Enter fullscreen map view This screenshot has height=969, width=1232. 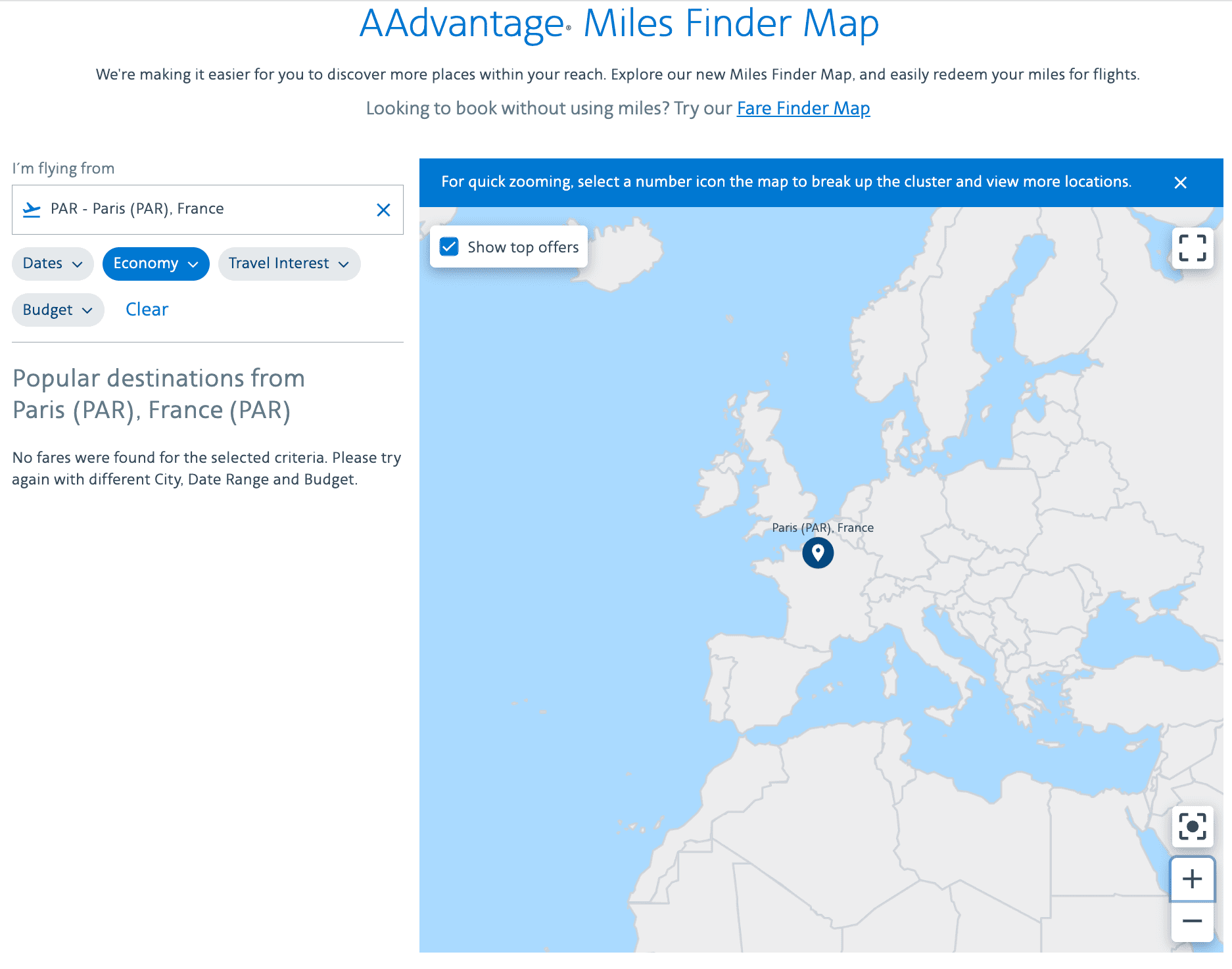1193,248
